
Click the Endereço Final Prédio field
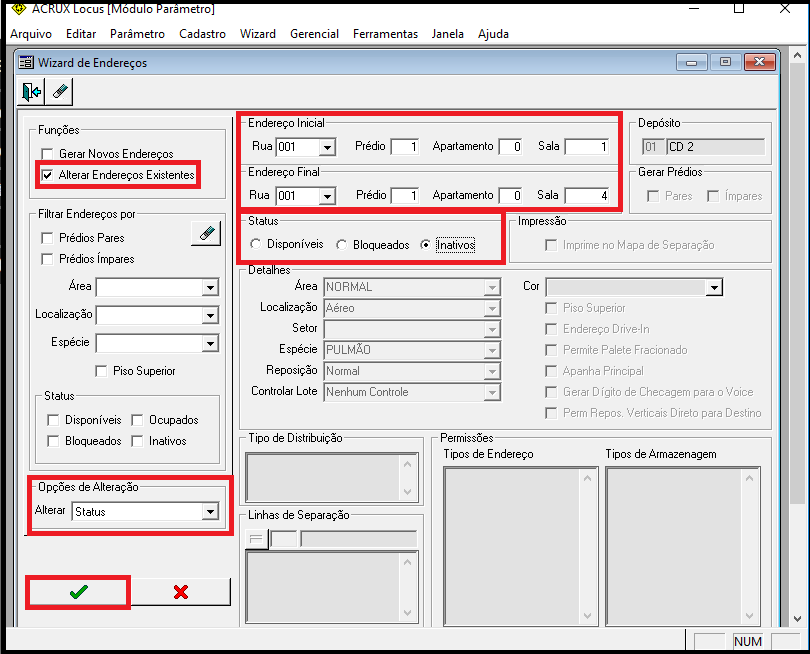[x=404, y=196]
